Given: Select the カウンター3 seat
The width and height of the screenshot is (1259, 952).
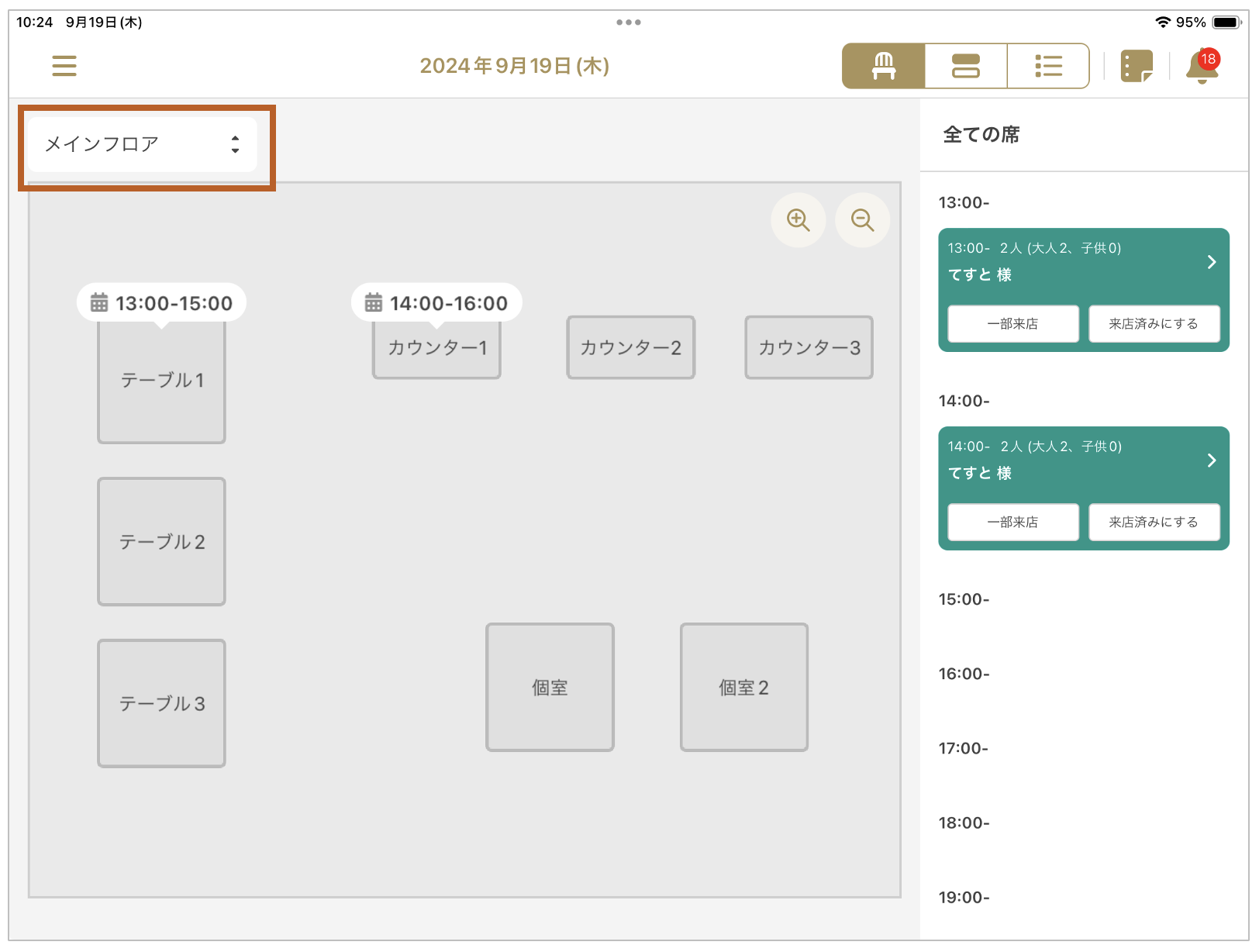Looking at the screenshot, I should coord(809,348).
